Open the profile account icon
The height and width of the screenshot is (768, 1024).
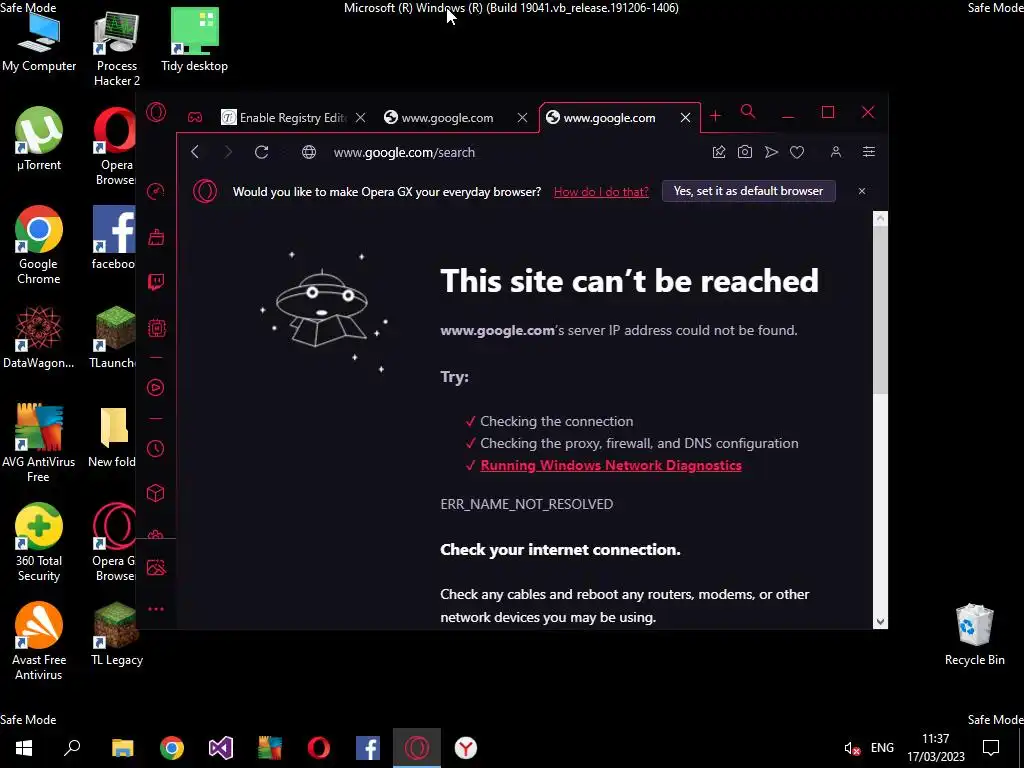coord(836,152)
